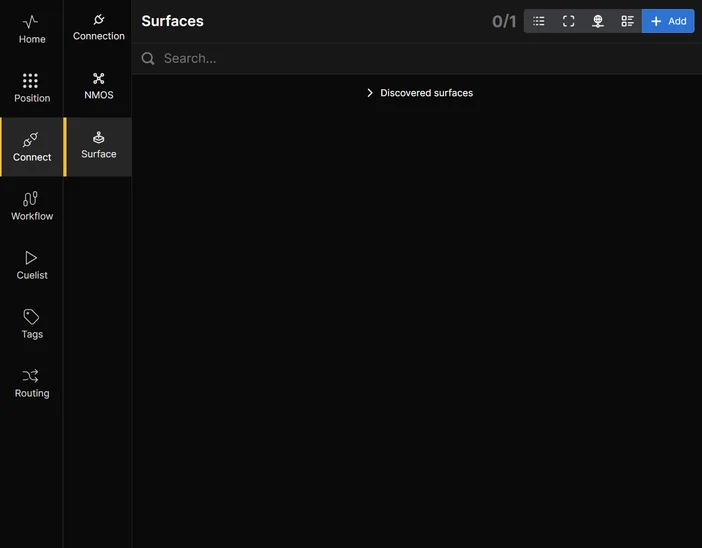Select the Surface sub-tab
702x548 pixels.
click(x=98, y=145)
